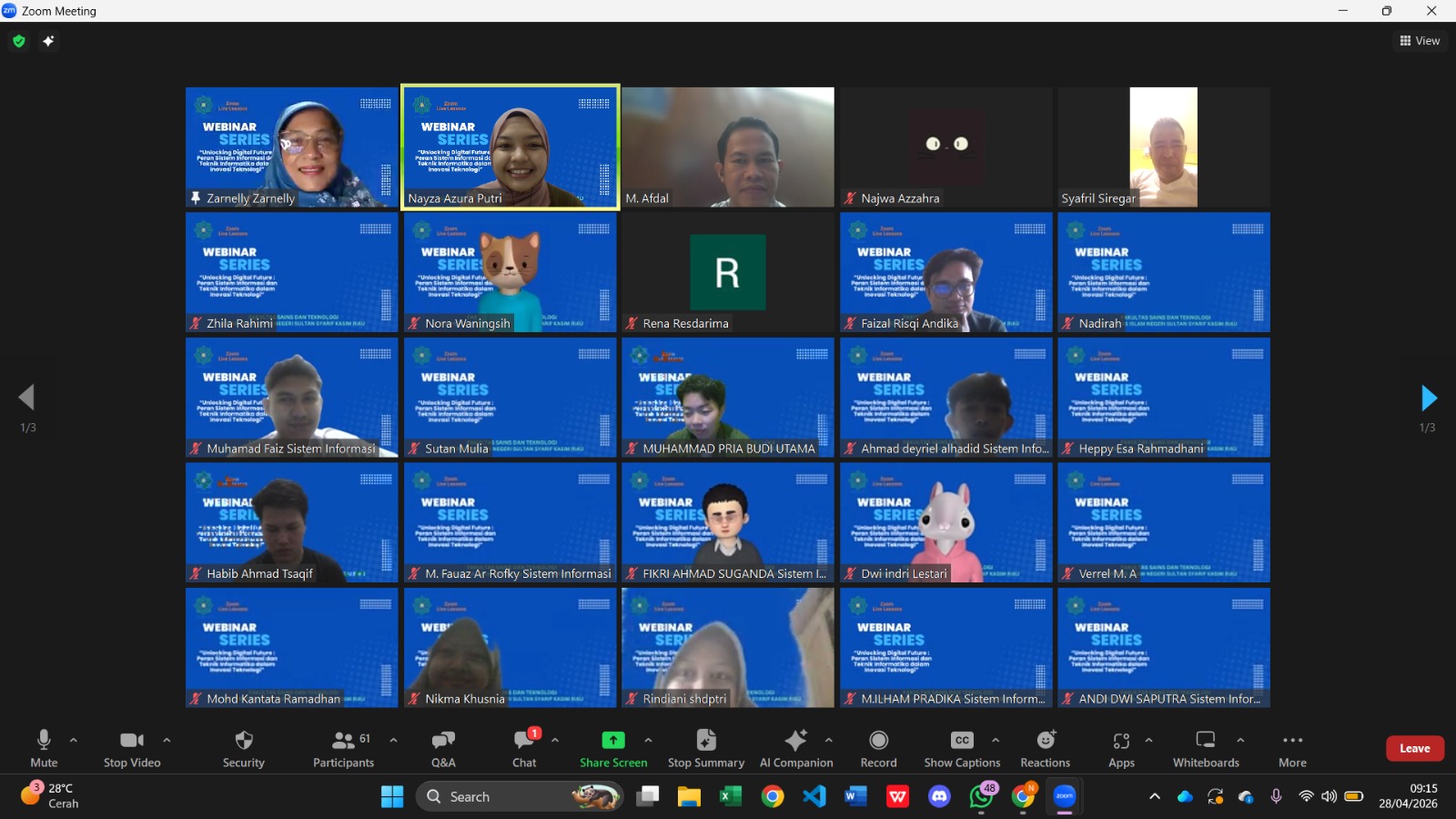The width and height of the screenshot is (1456, 819).
Task: Open Reactions emoji picker
Action: tap(1045, 747)
